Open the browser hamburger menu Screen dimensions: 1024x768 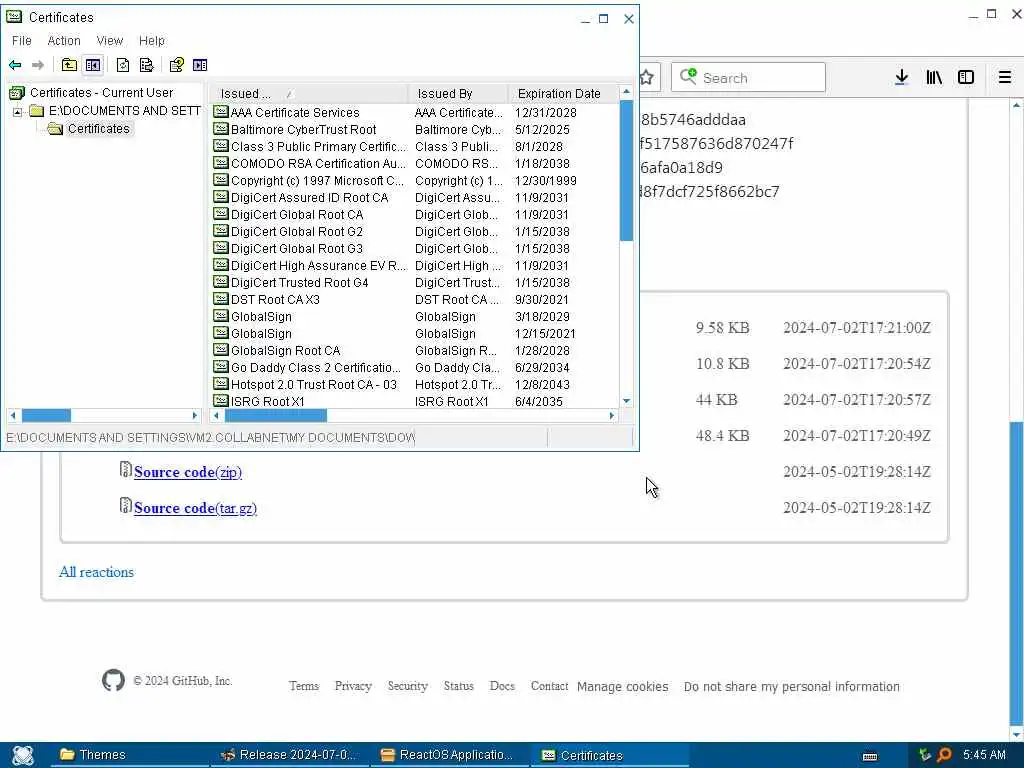1005,77
